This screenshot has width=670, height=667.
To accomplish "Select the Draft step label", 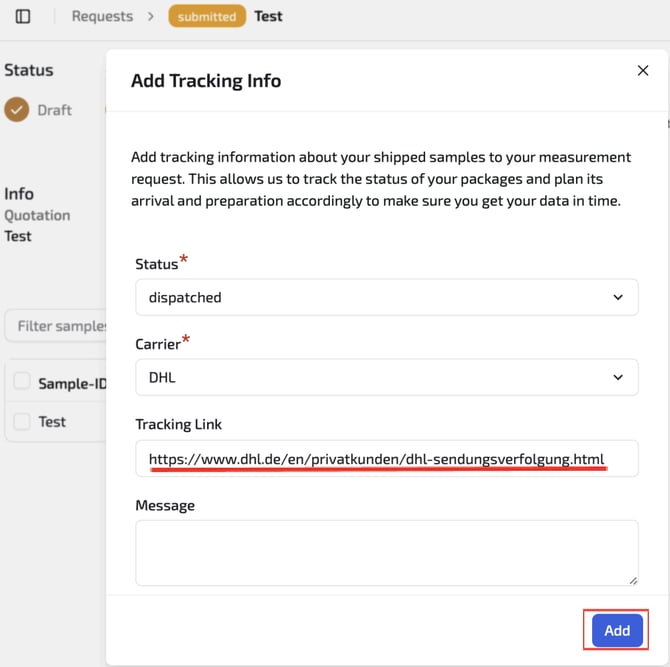I will 55,110.
